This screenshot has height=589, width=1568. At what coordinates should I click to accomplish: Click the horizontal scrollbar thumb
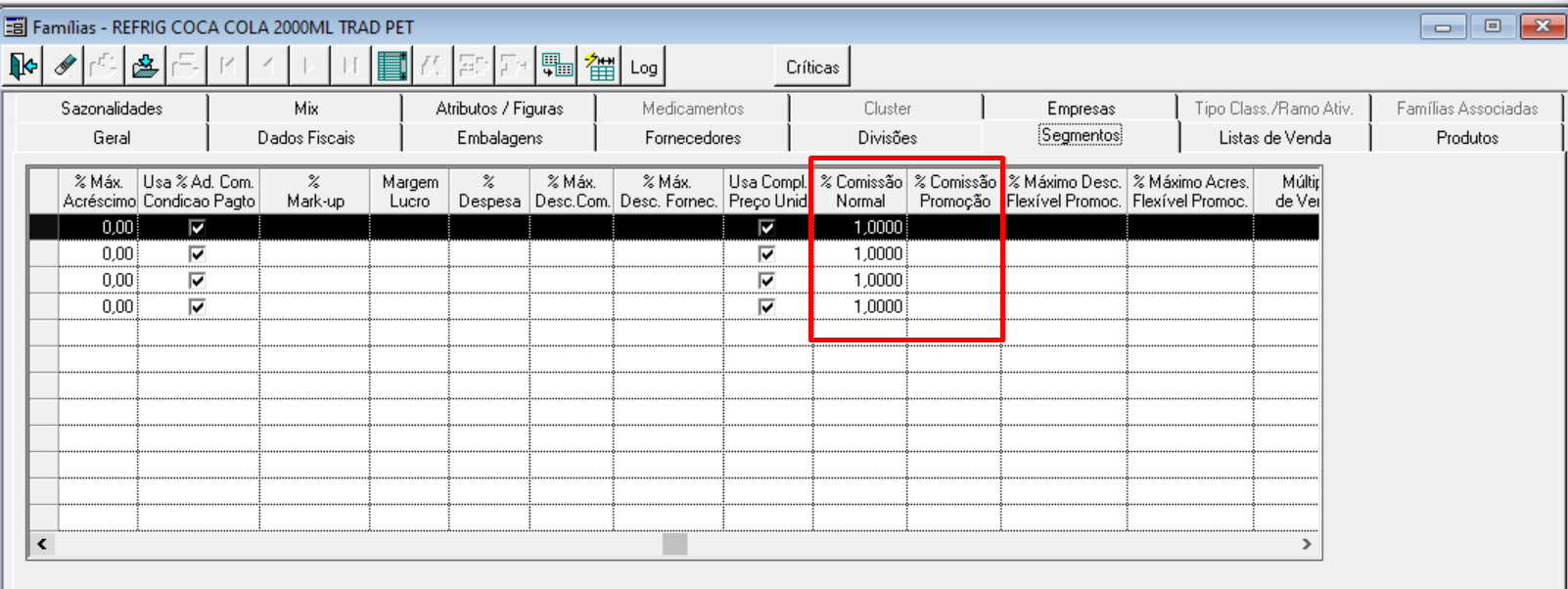coord(675,544)
